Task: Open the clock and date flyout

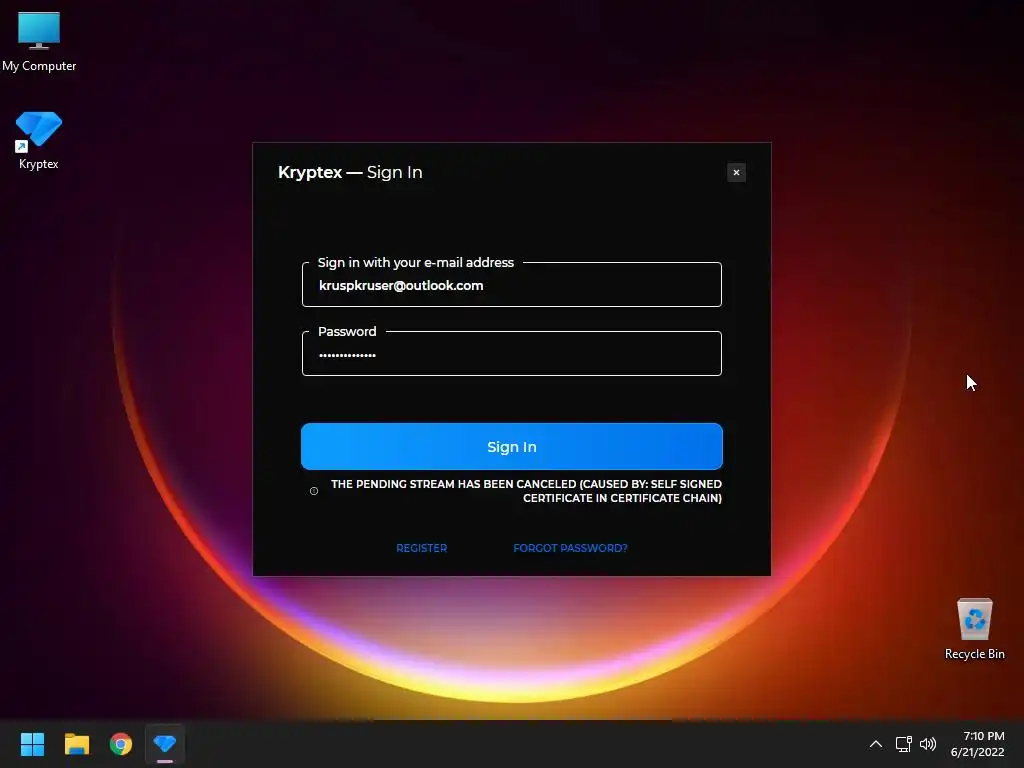Action: point(978,744)
